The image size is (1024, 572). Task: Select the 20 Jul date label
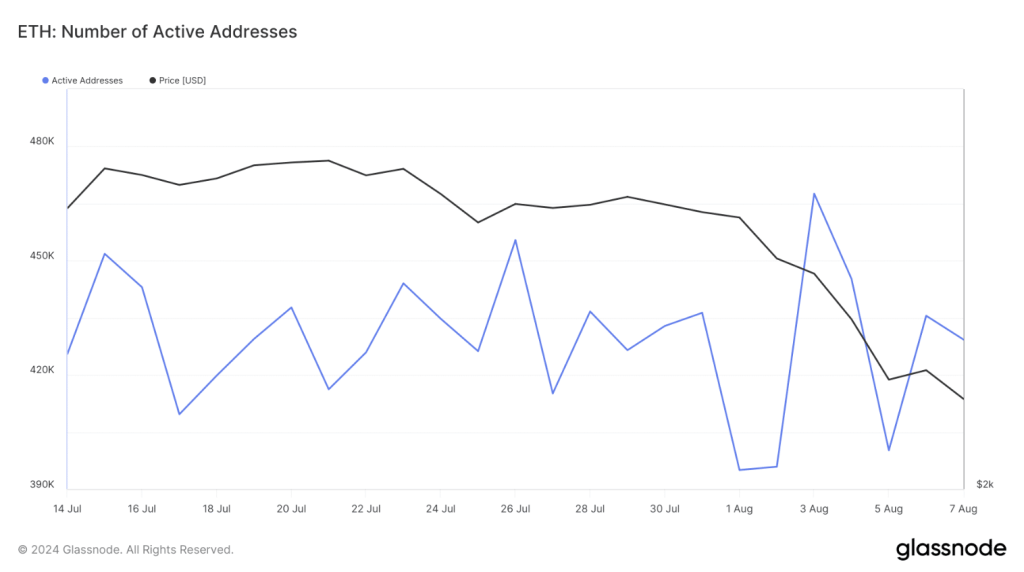pyautogui.click(x=291, y=509)
